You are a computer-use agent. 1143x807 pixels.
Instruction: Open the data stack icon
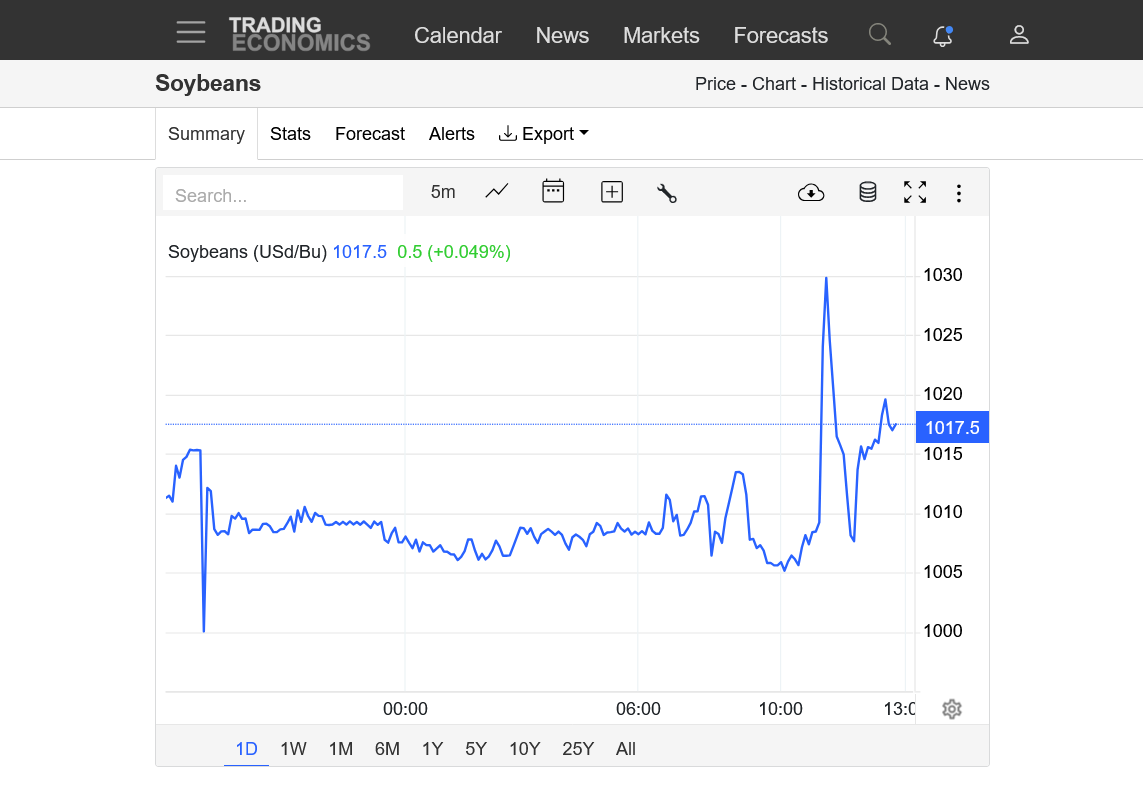pyautogui.click(x=867, y=192)
